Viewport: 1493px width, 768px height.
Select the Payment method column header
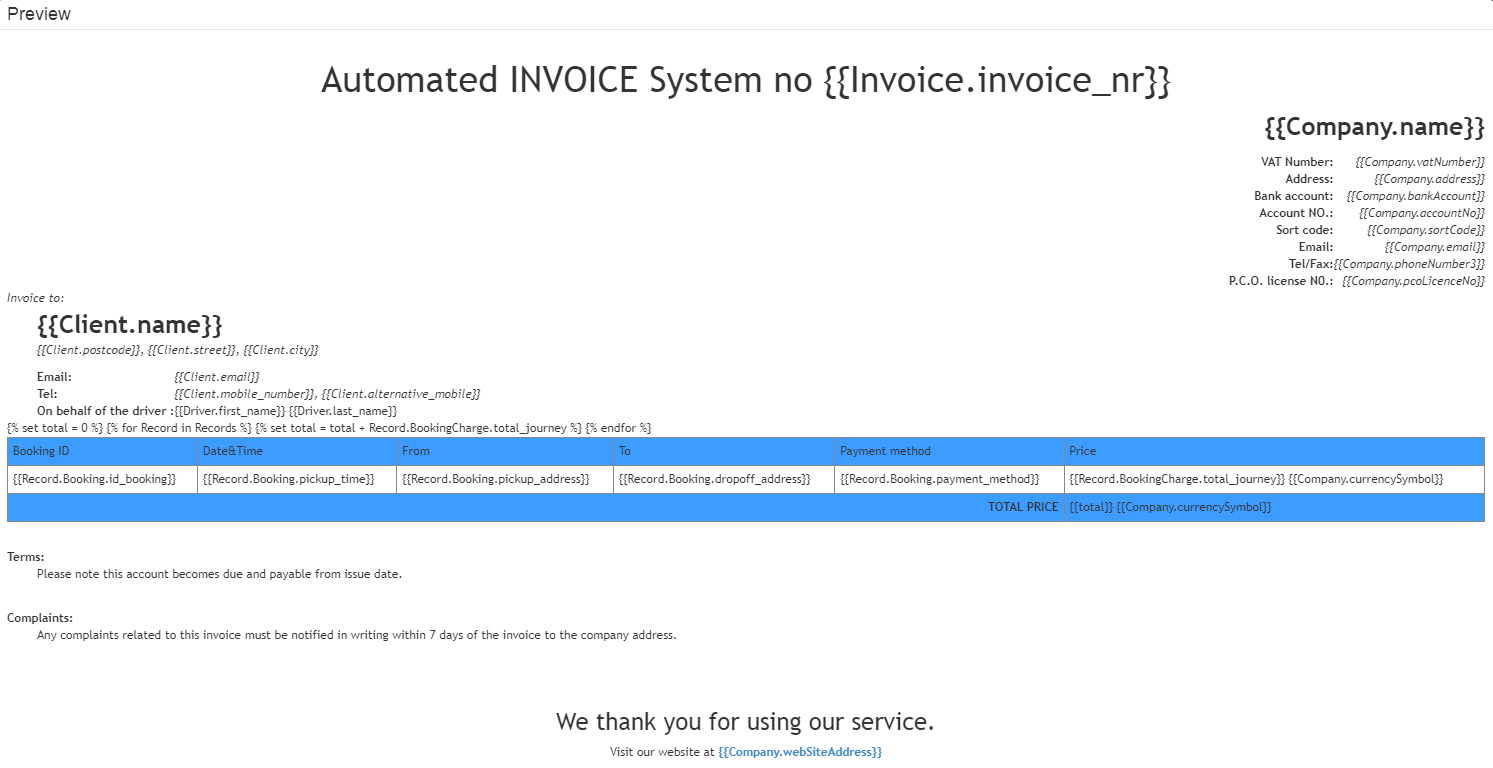[885, 451]
